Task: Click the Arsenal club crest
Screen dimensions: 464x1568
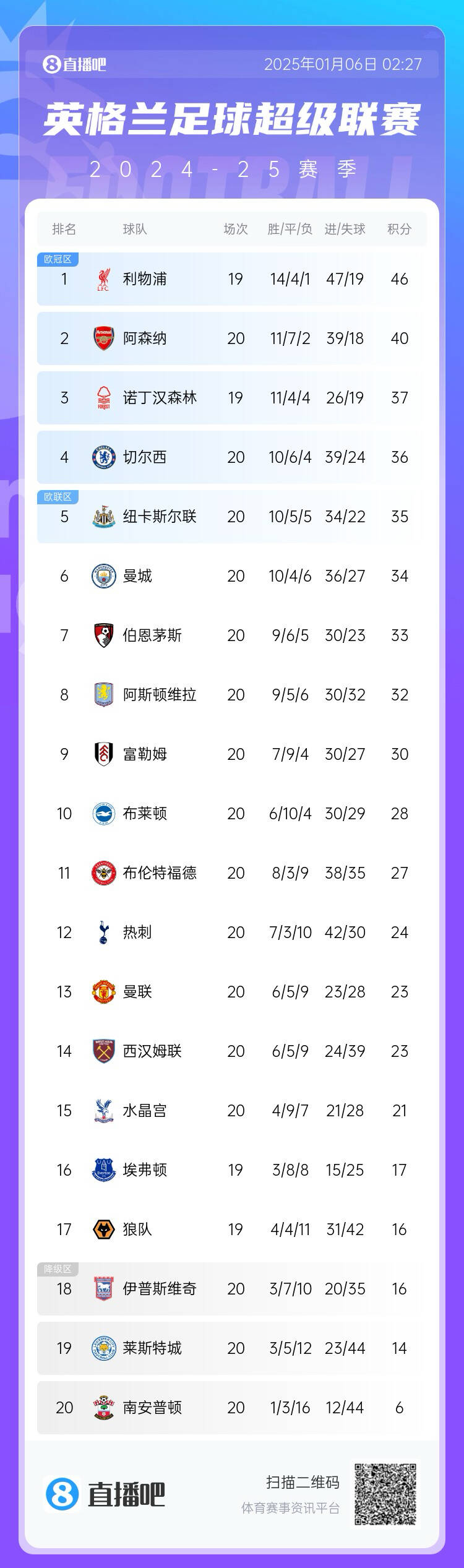Action: 103,338
